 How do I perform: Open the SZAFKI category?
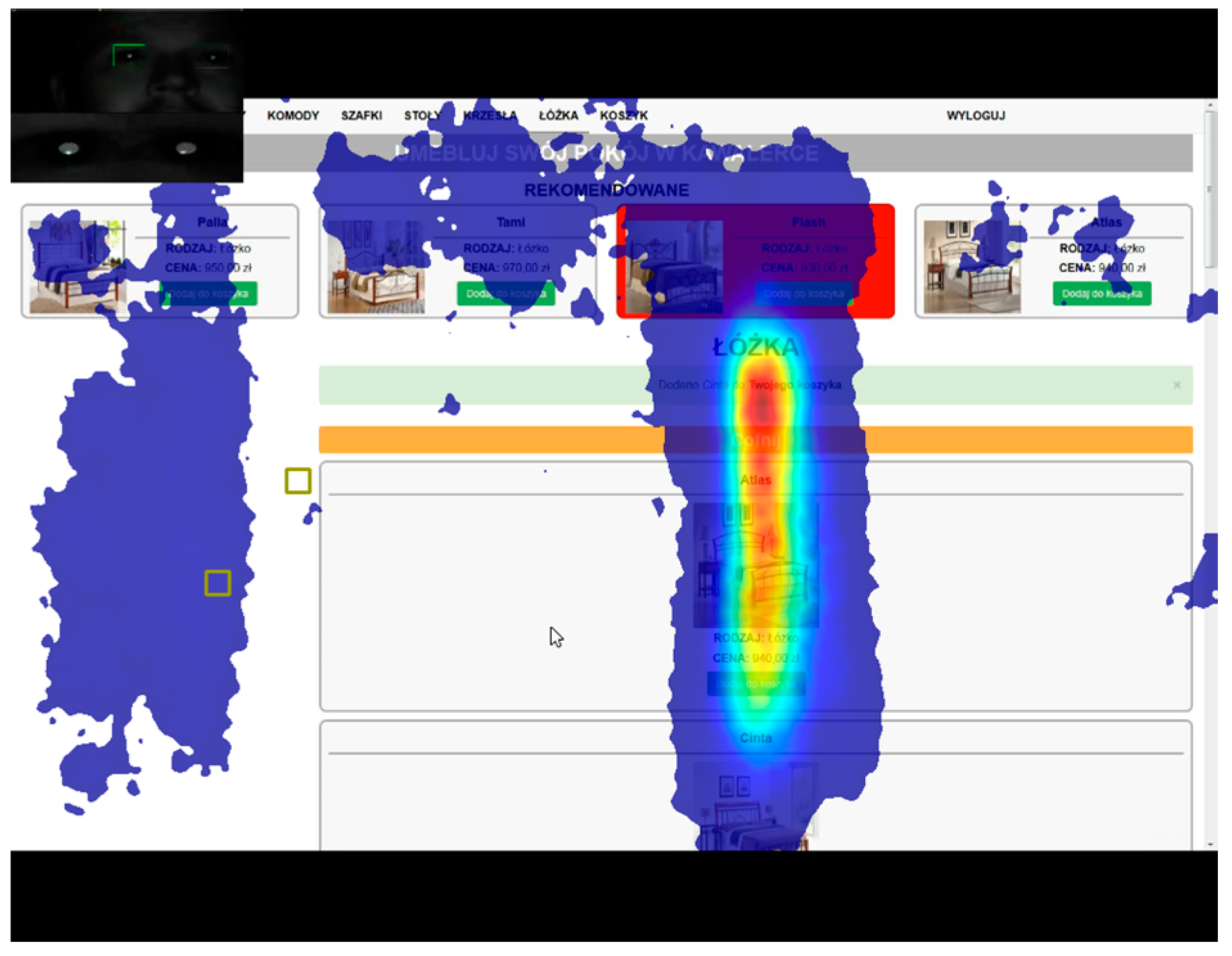pyautogui.click(x=361, y=116)
